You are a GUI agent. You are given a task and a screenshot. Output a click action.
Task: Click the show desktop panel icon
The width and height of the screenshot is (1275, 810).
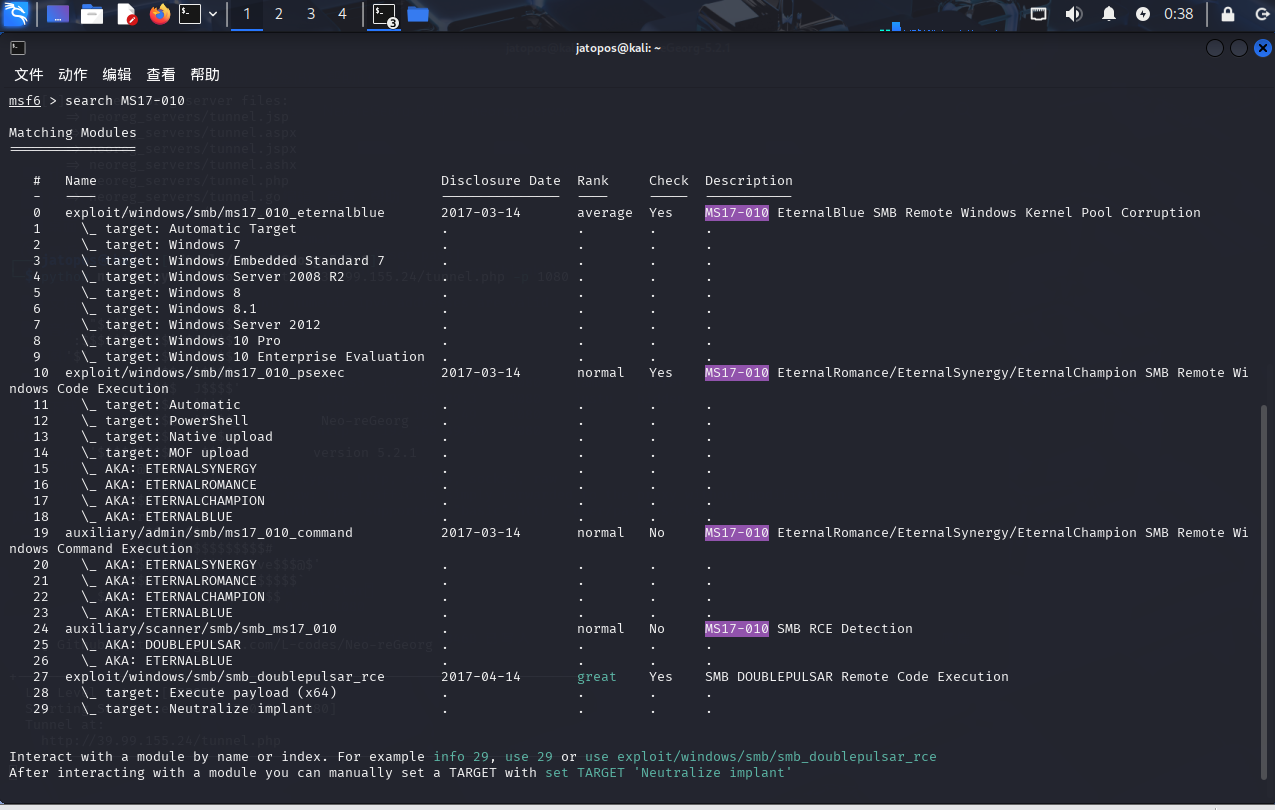click(58, 14)
